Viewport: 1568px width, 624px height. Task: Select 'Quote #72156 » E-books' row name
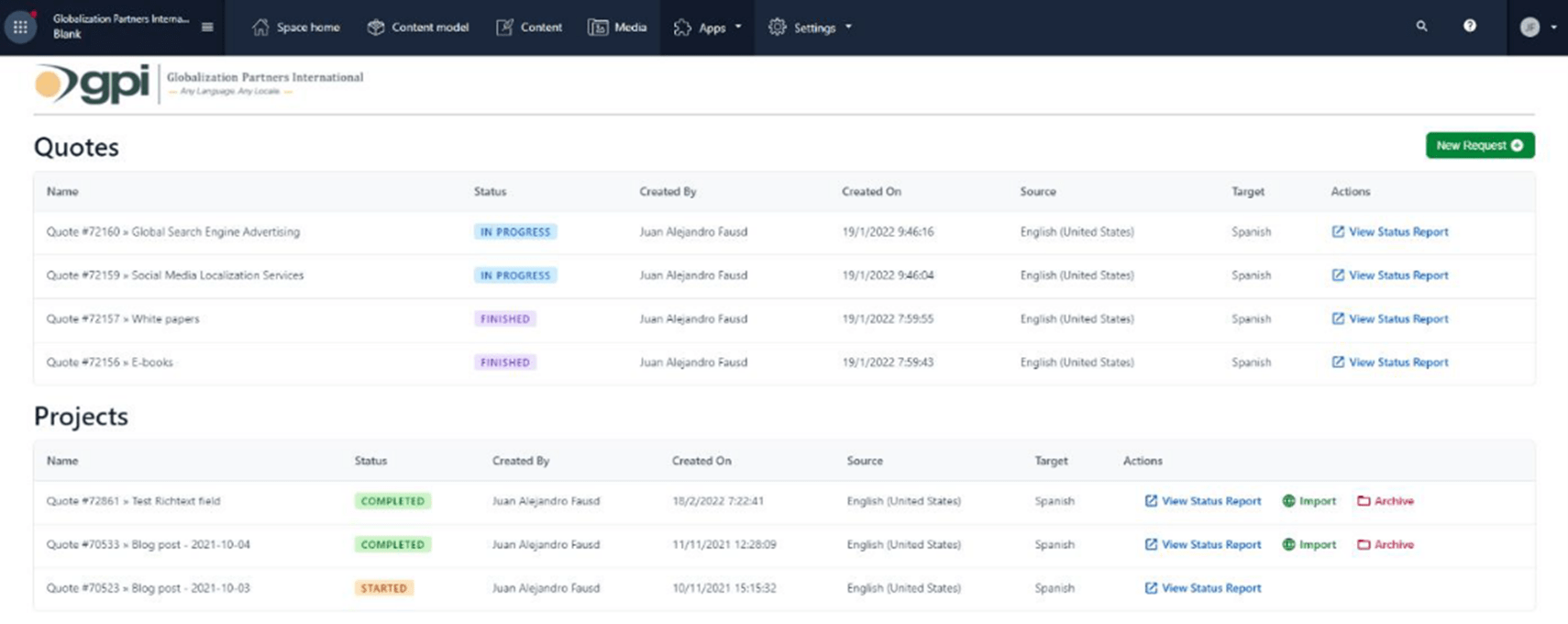point(110,362)
